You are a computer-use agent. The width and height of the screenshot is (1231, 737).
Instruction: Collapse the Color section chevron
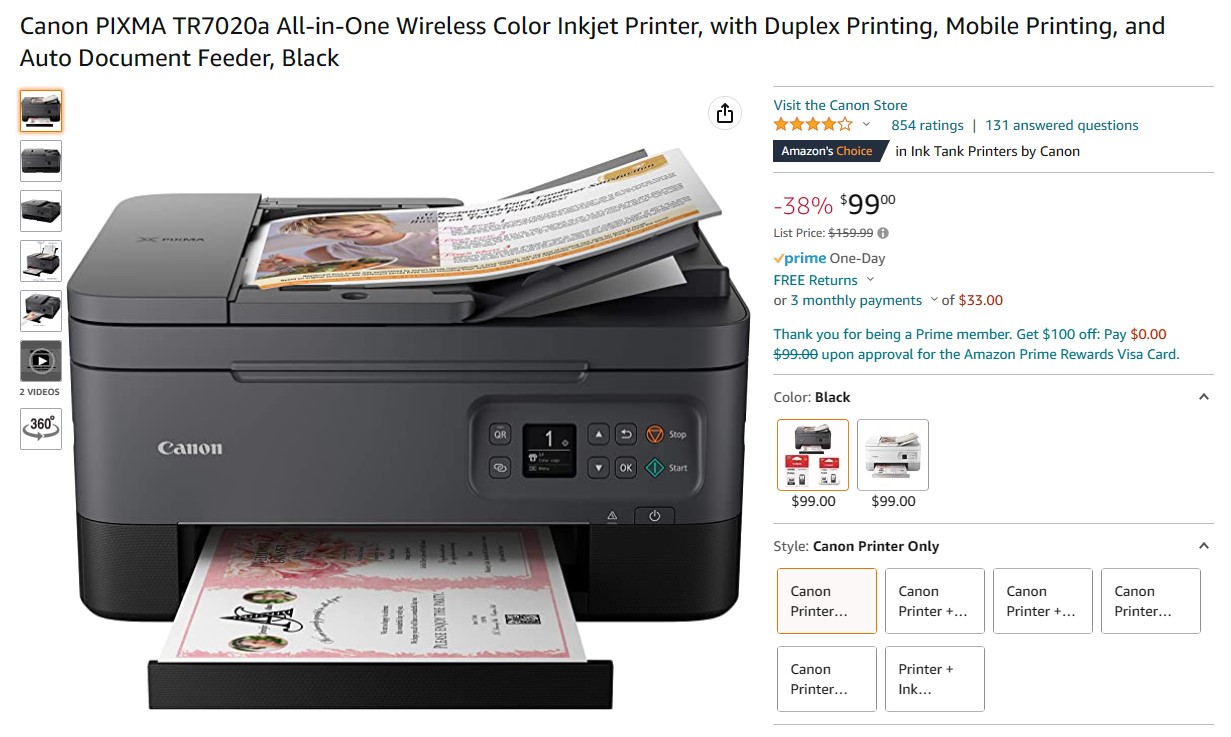tap(1204, 397)
